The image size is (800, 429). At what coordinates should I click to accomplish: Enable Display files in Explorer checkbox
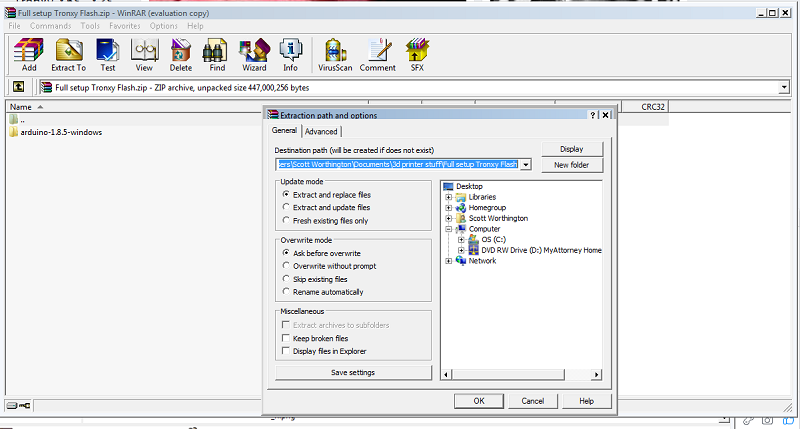coord(286,351)
